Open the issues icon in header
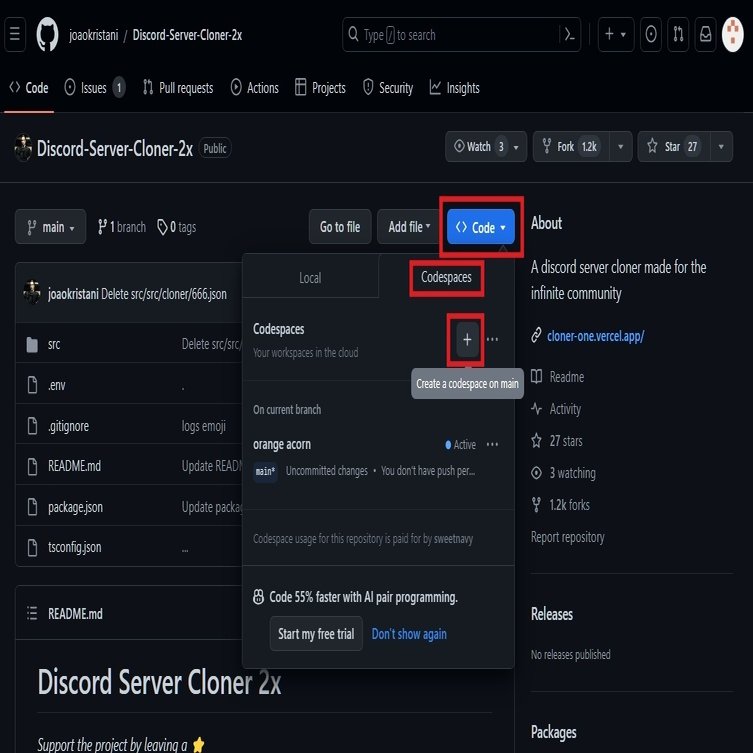The image size is (753, 753). (x=651, y=34)
